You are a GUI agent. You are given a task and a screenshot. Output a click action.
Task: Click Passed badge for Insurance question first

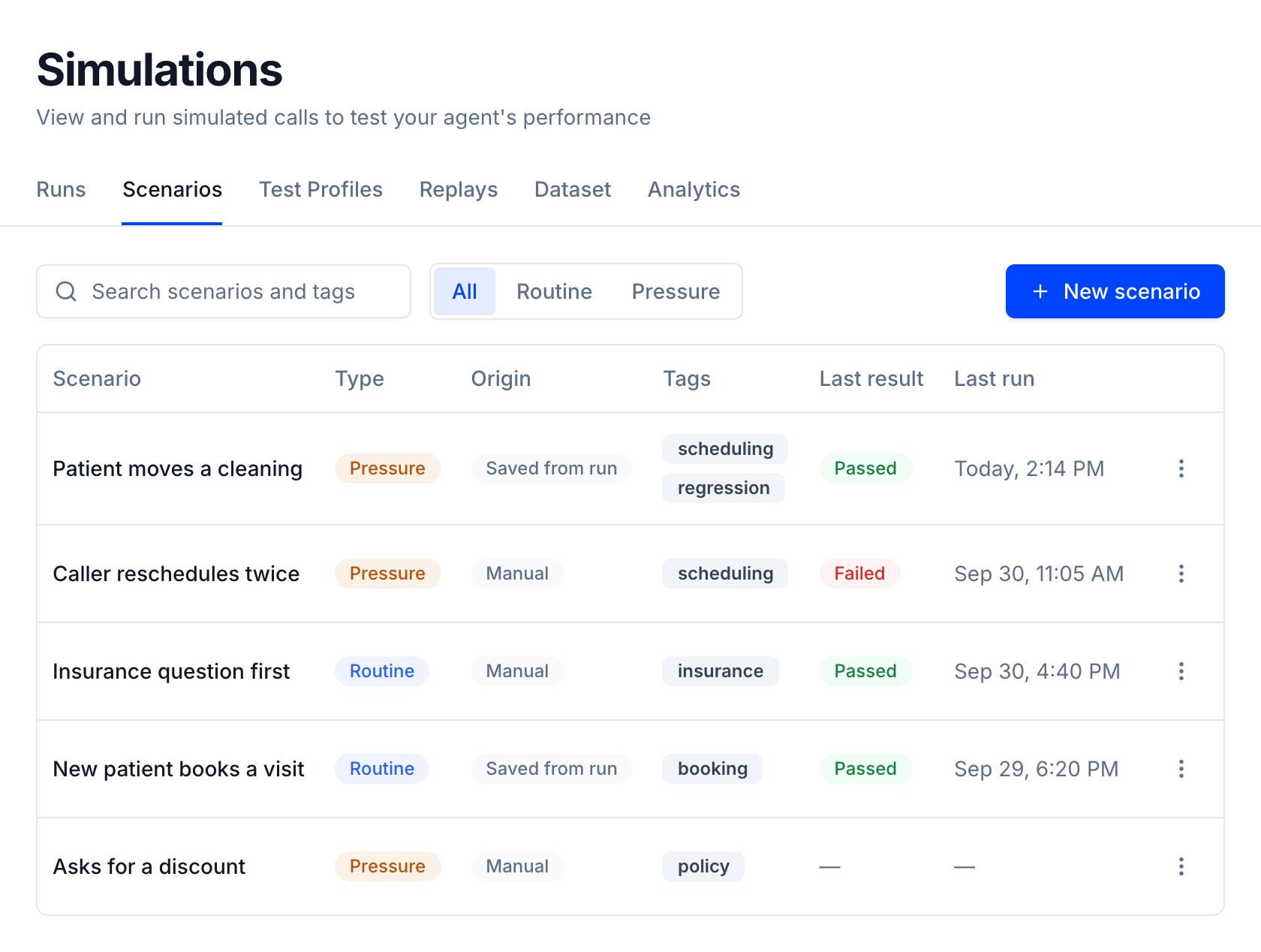[865, 671]
